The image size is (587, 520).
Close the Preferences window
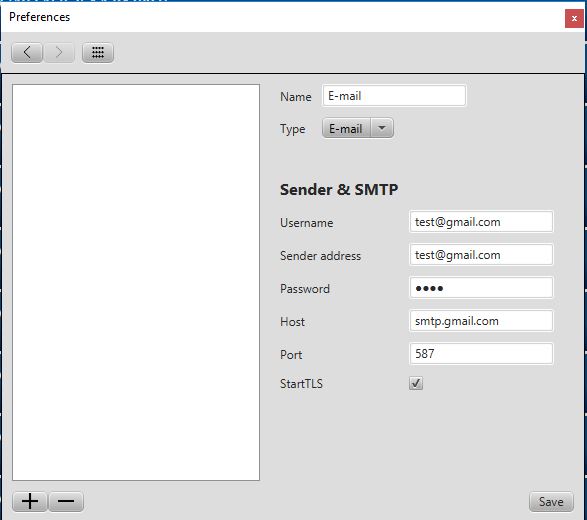coord(574,18)
